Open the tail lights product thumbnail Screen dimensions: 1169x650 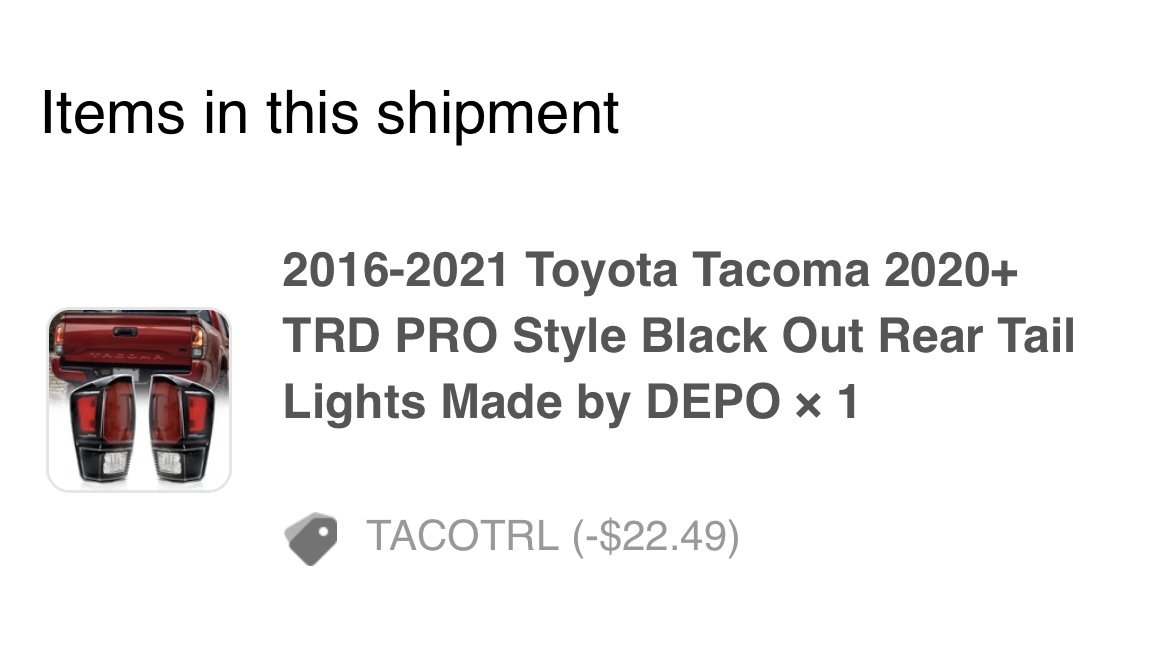pos(139,400)
